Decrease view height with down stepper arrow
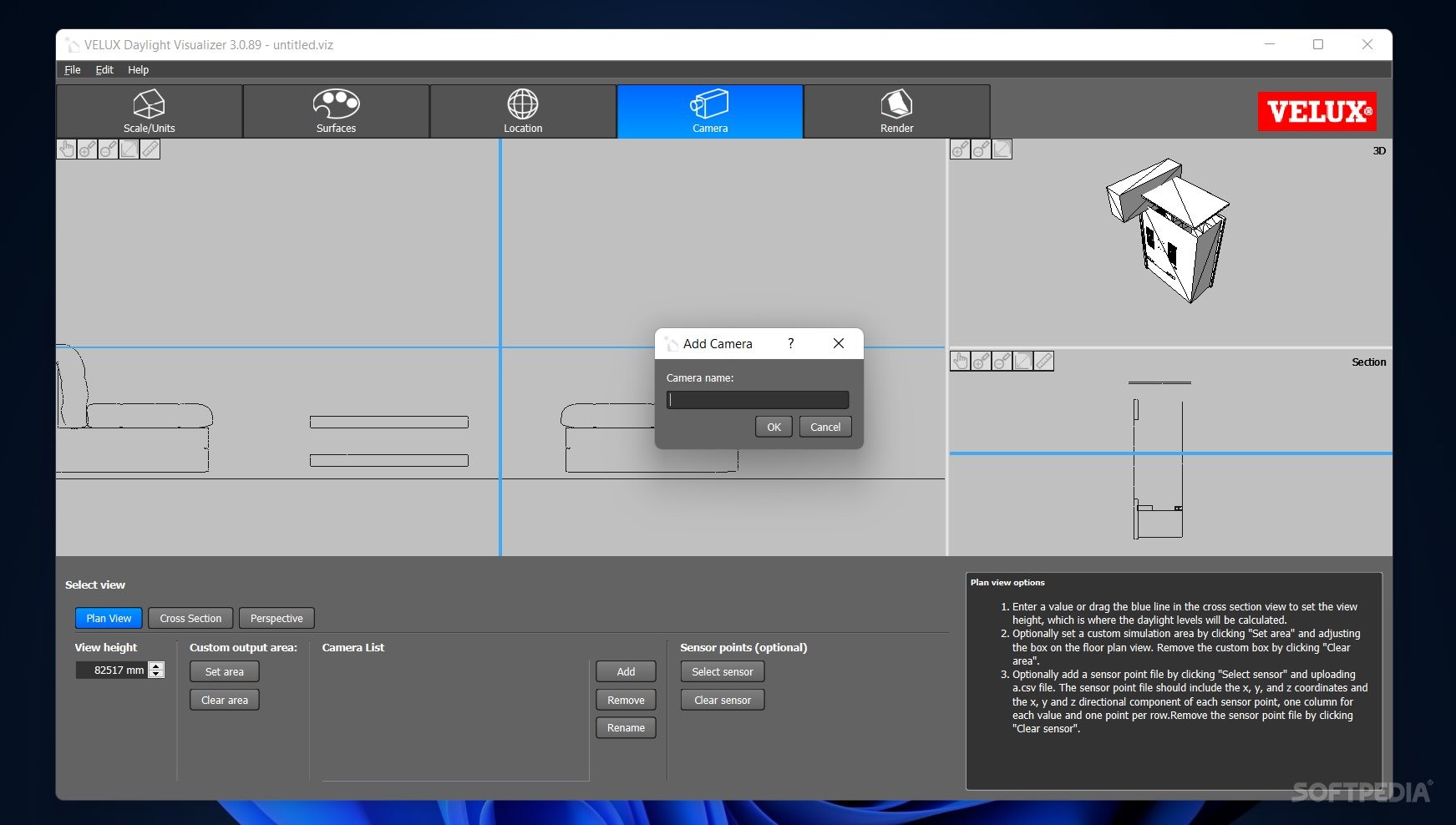Screen dimensions: 1456x825 (156, 674)
